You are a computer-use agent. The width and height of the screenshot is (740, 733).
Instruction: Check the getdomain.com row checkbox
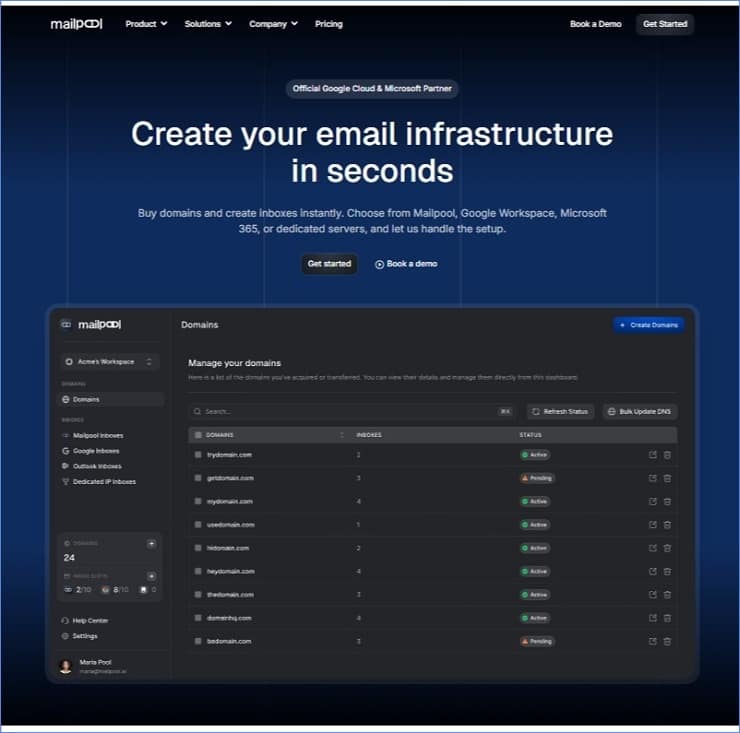click(x=198, y=478)
